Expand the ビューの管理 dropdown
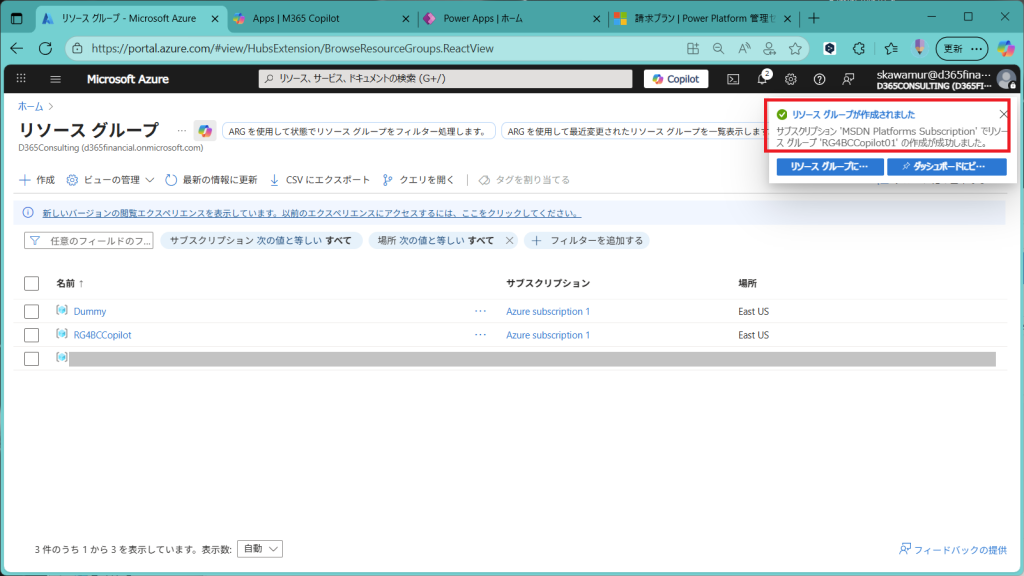The image size is (1024, 576). pos(110,180)
